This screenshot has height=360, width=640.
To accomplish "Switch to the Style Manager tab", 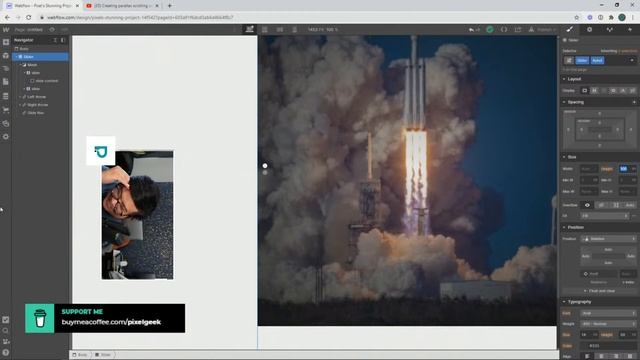I will coord(610,29).
